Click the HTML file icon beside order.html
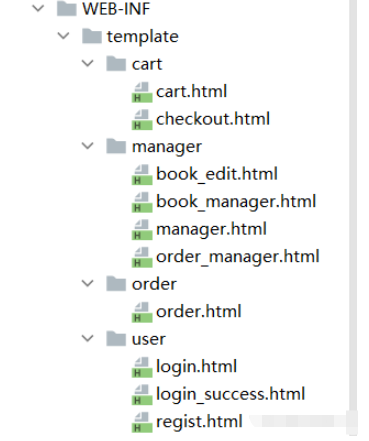 pos(142,312)
